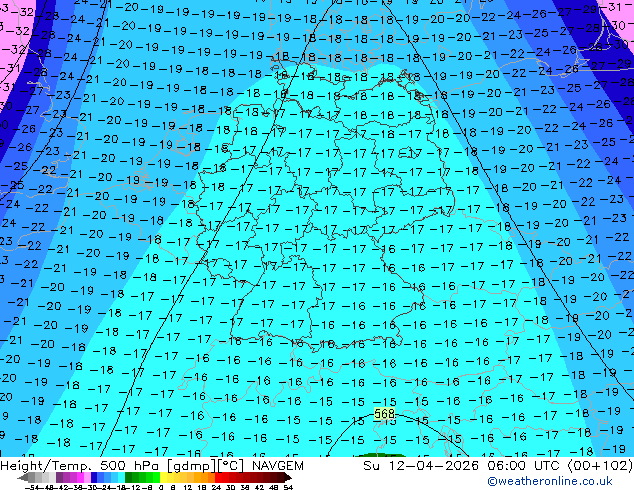Click the -54 legend scale value
634x490 pixels.
pos(32,487)
